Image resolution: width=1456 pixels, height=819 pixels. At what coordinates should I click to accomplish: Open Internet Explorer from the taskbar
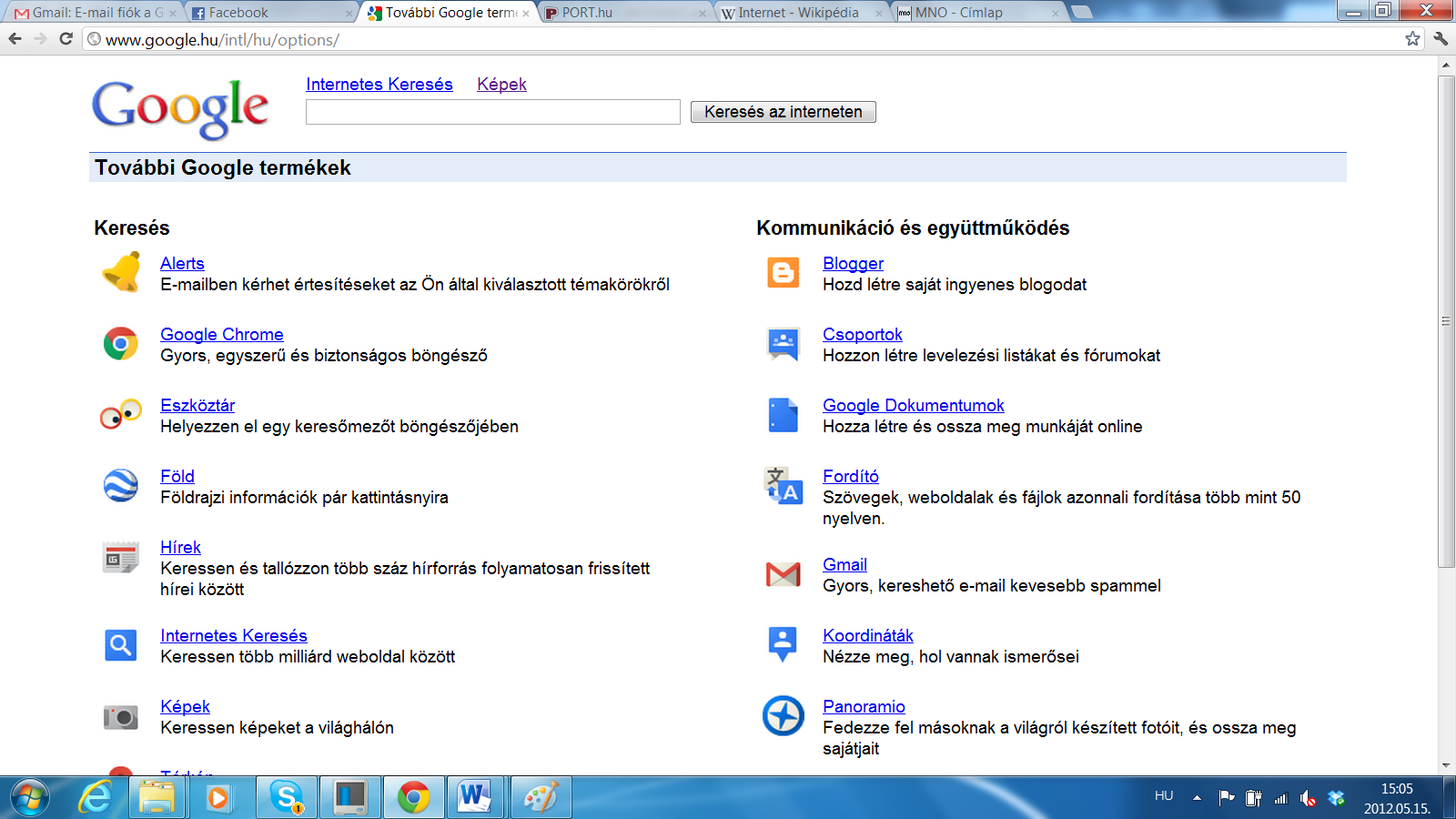click(95, 797)
